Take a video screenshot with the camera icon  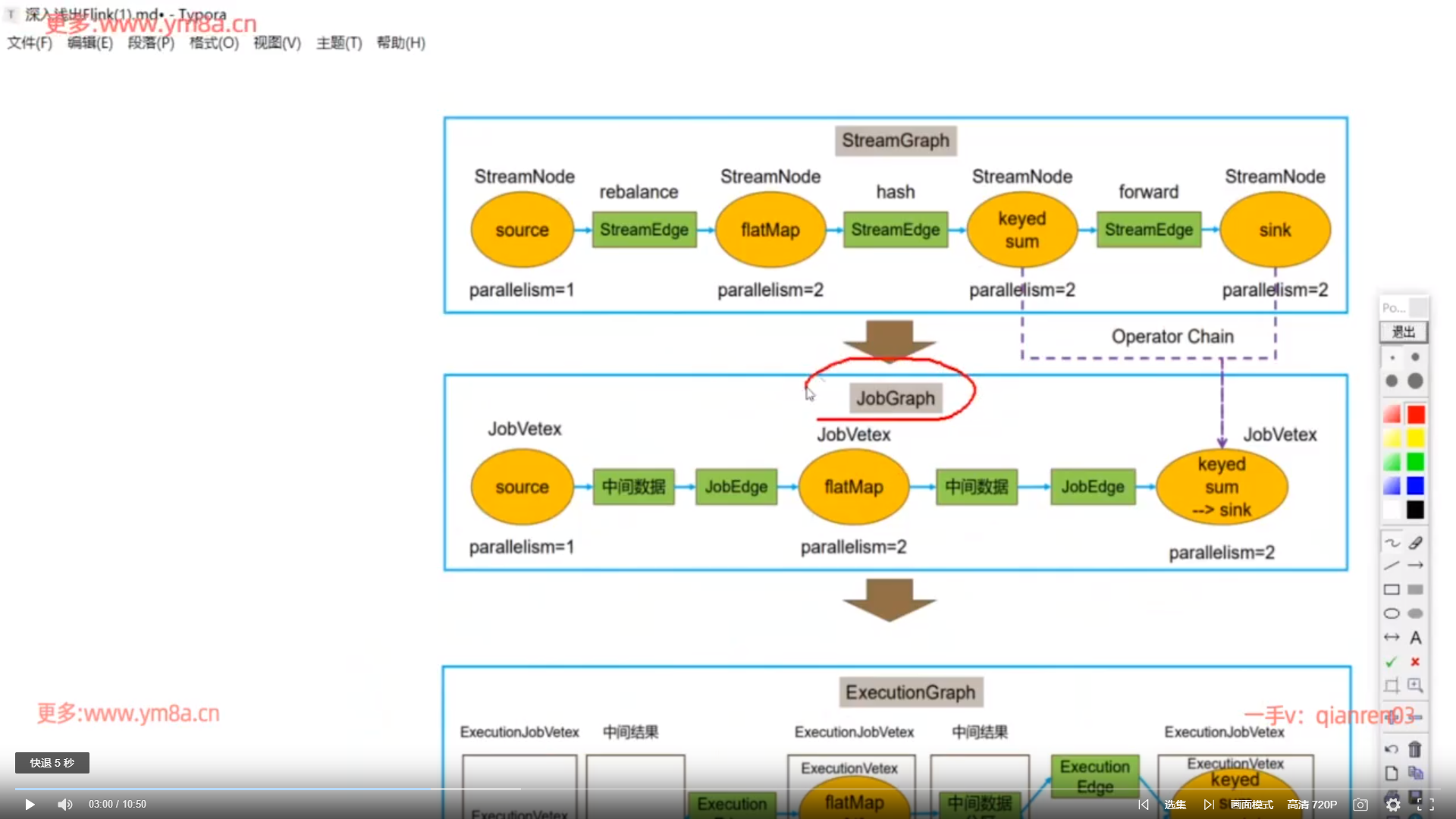(x=1360, y=805)
